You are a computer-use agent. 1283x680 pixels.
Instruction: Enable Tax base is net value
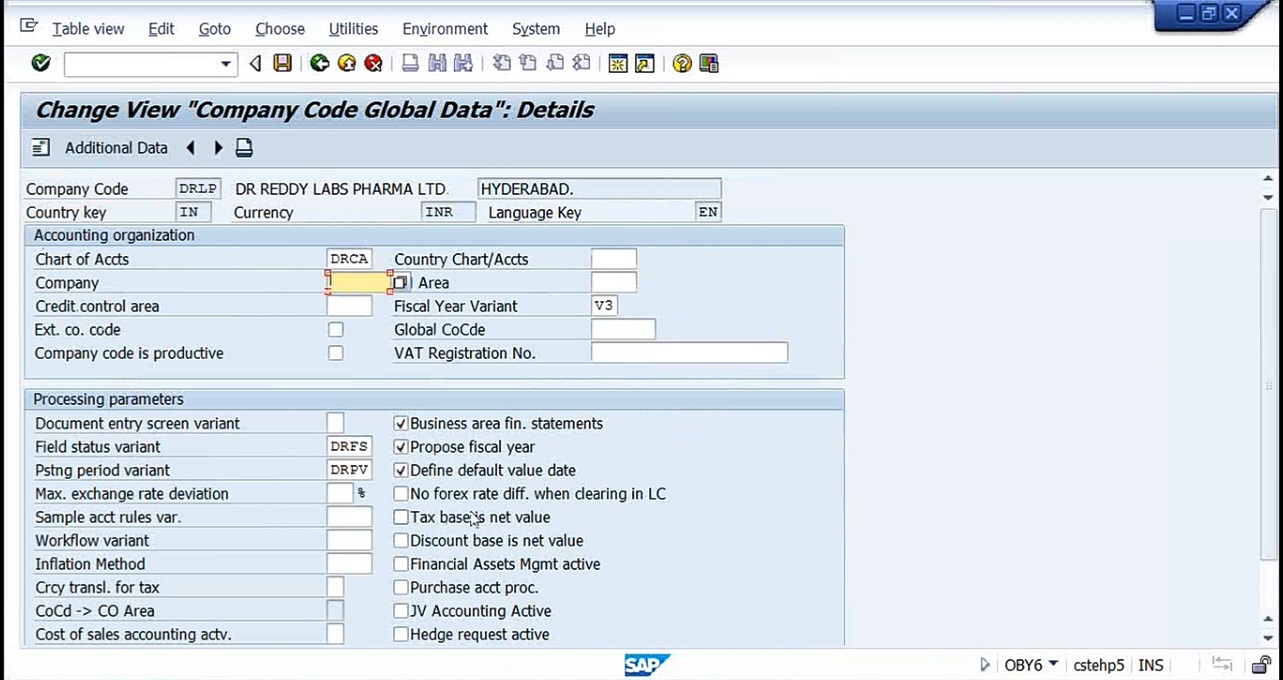tap(401, 517)
